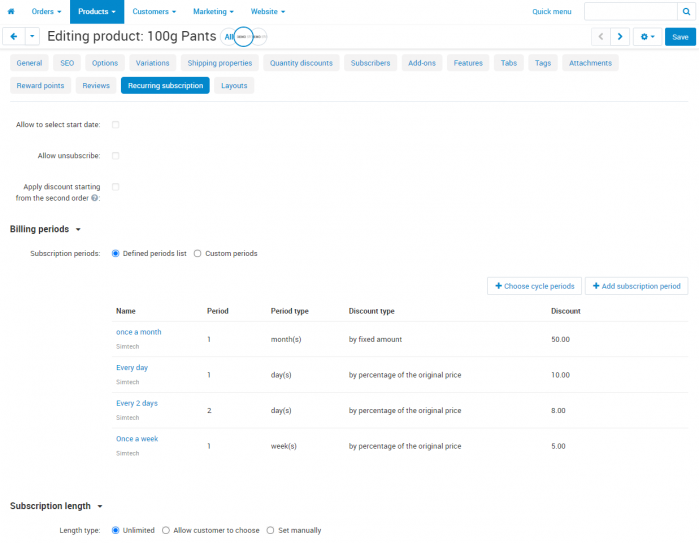
Task: Select the highlighted storefront logo circle
Action: [x=243, y=37]
